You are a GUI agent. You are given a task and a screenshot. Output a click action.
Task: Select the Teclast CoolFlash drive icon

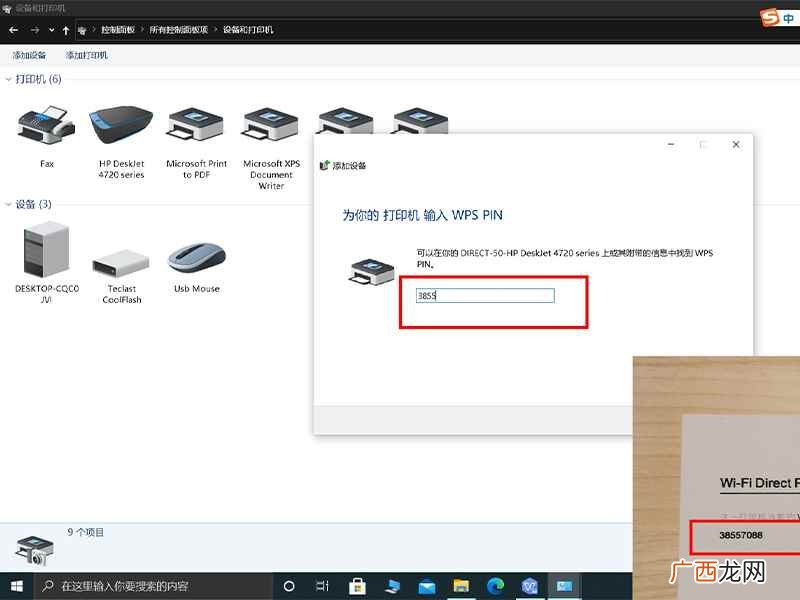click(121, 263)
